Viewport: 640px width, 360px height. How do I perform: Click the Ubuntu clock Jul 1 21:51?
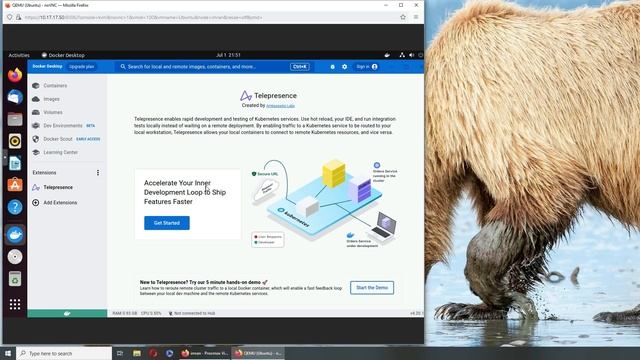point(228,55)
